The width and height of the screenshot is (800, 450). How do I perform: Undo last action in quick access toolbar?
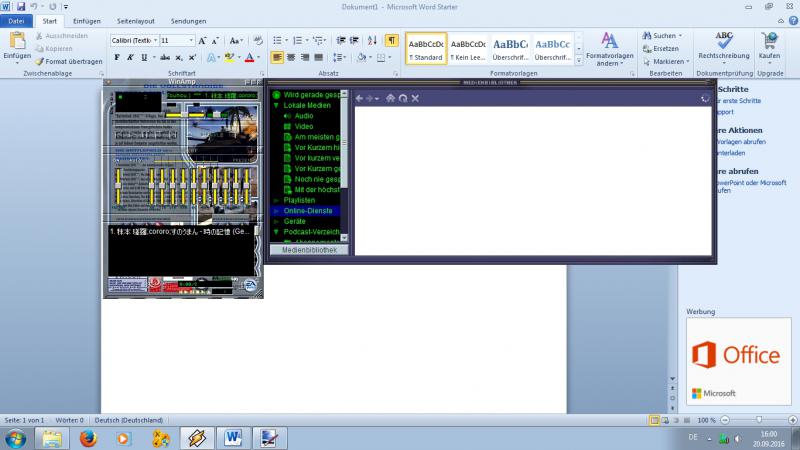coord(34,7)
